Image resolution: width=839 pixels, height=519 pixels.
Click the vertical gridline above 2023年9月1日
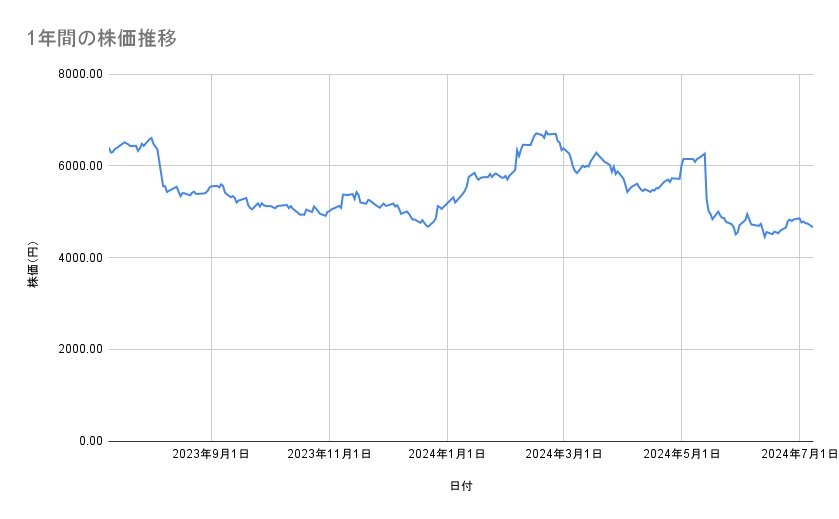click(x=211, y=300)
